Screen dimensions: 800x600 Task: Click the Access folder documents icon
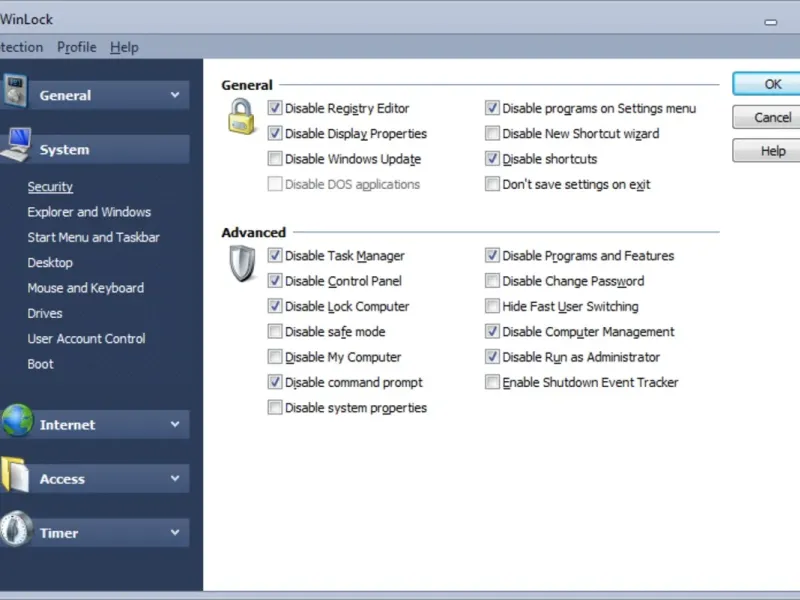pyautogui.click(x=15, y=475)
